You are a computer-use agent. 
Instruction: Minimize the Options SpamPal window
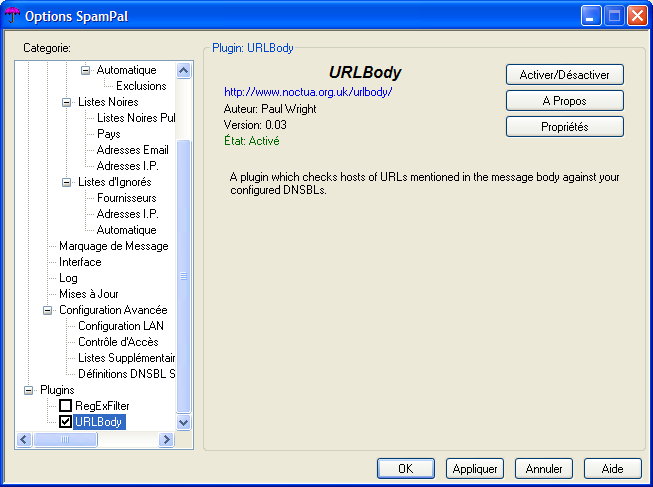[591, 16]
